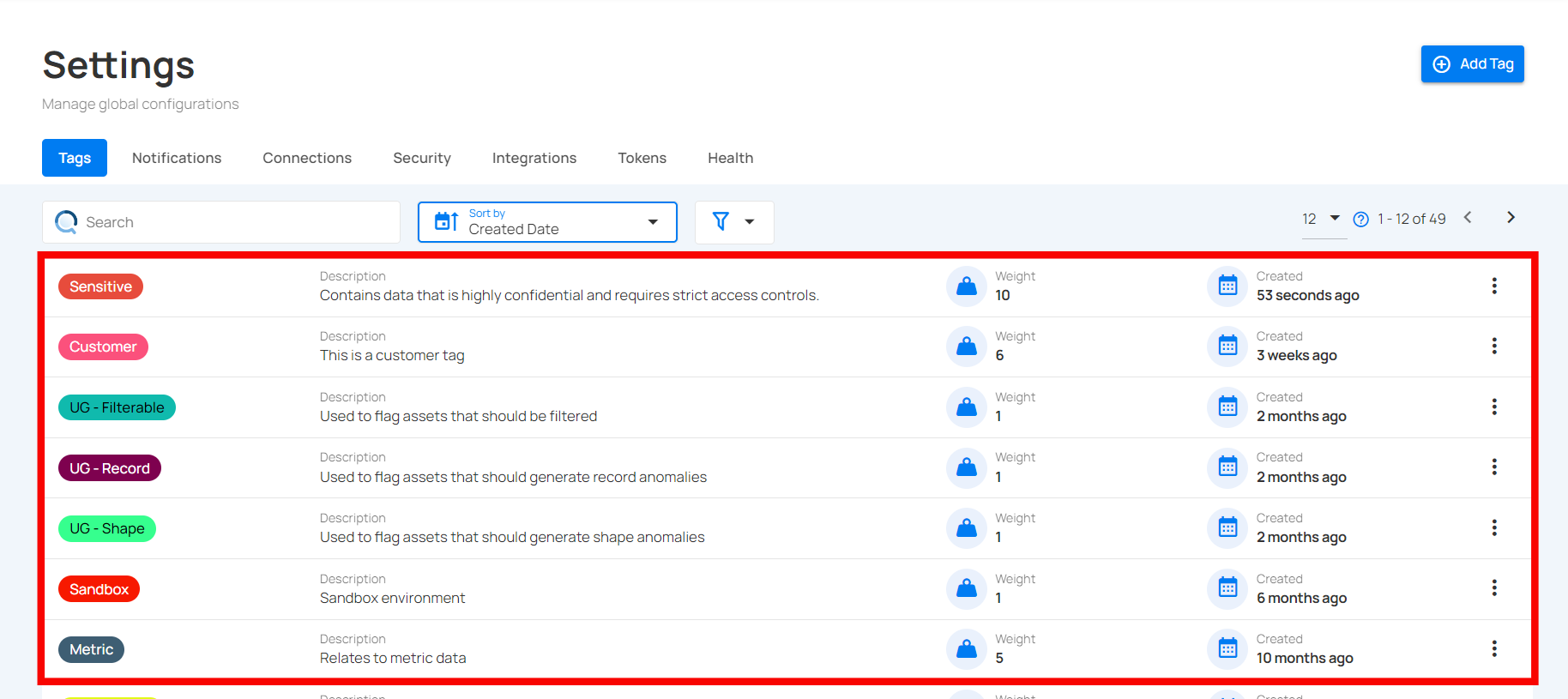Open the three-dot menu for Sensitive tag

click(x=1494, y=286)
